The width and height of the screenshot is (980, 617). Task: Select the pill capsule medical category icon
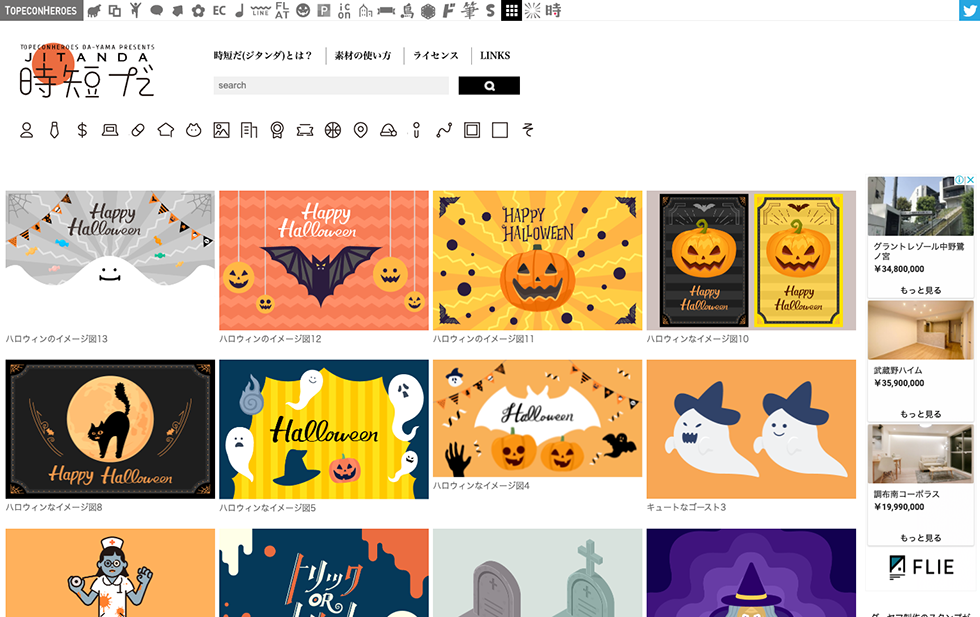(x=137, y=130)
